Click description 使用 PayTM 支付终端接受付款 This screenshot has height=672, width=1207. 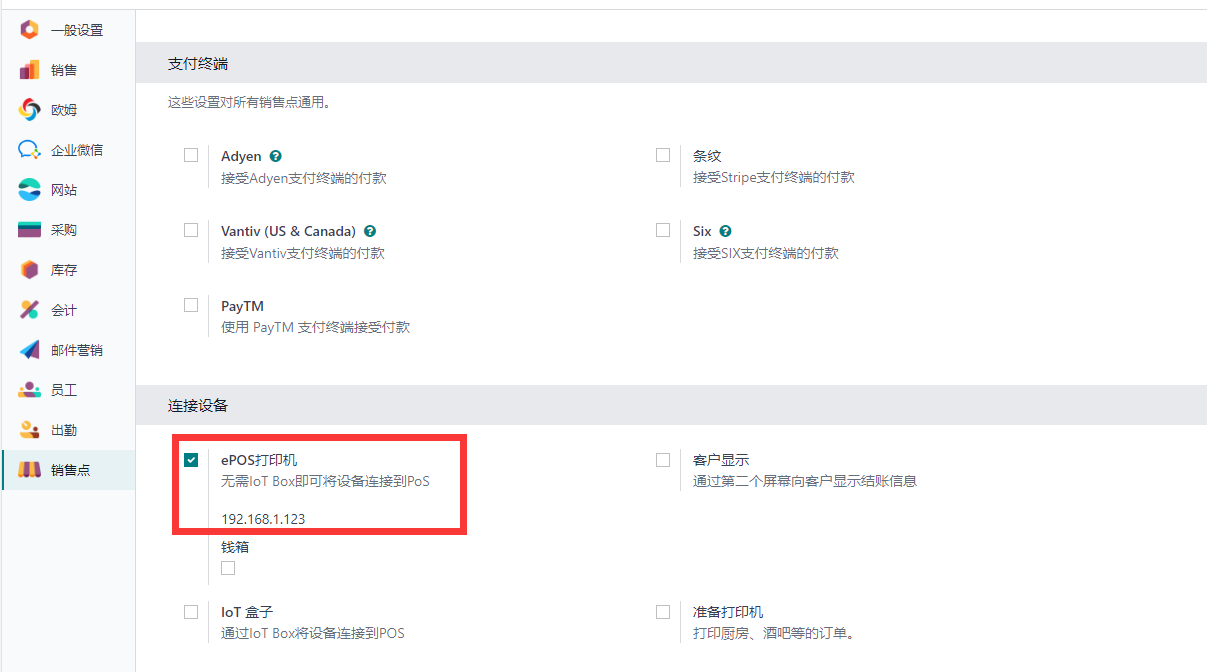315,328
